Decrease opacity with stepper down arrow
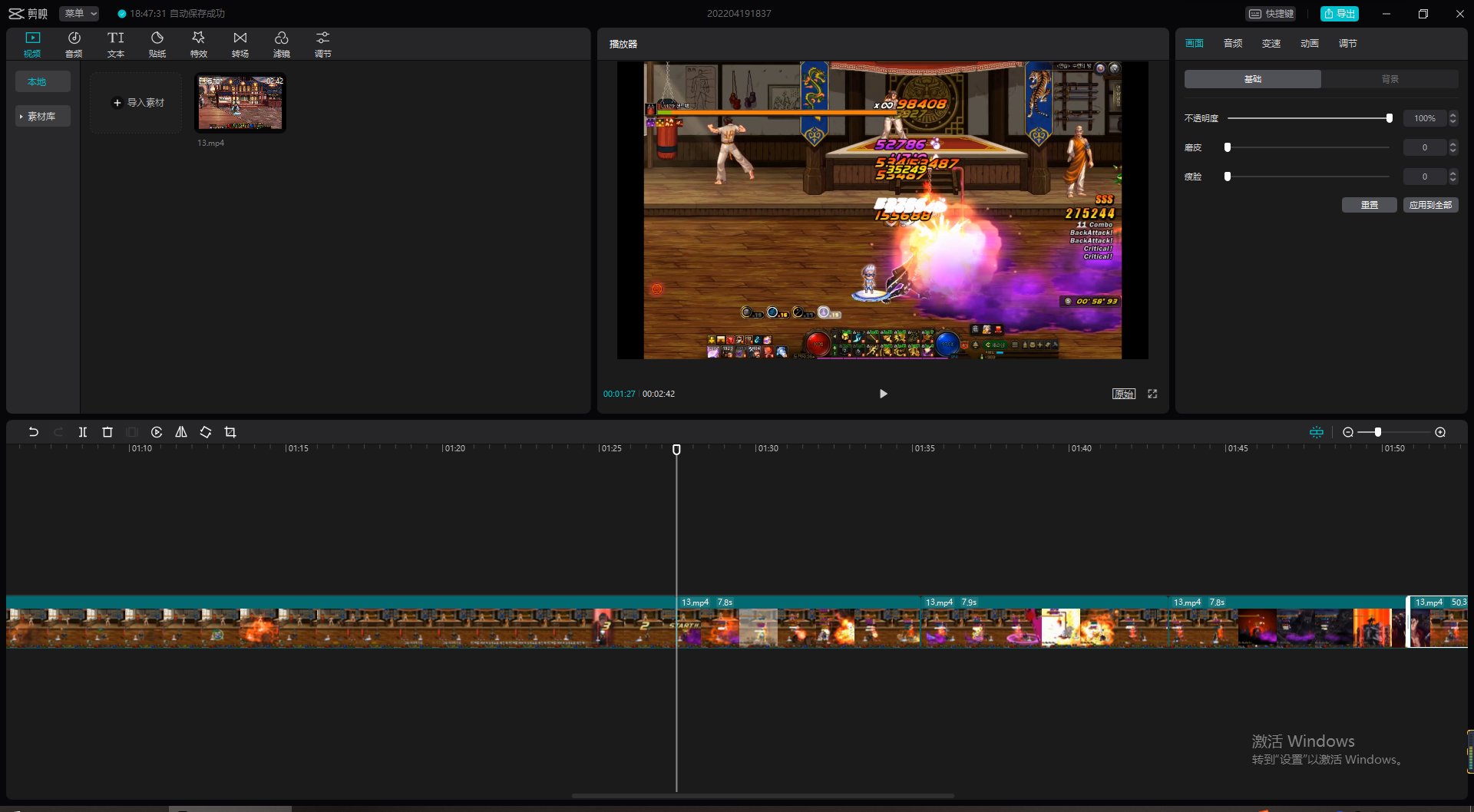This screenshot has height=812, width=1474. point(1453,122)
